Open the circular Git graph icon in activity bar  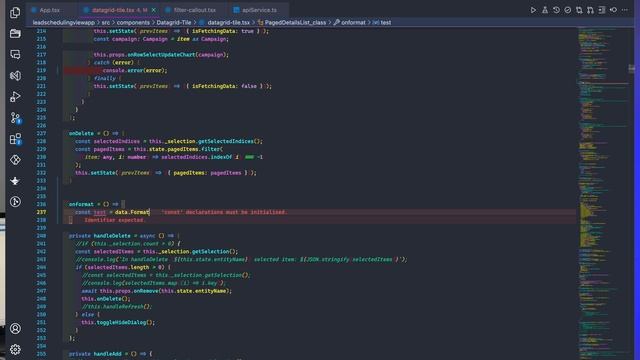tap(15, 202)
